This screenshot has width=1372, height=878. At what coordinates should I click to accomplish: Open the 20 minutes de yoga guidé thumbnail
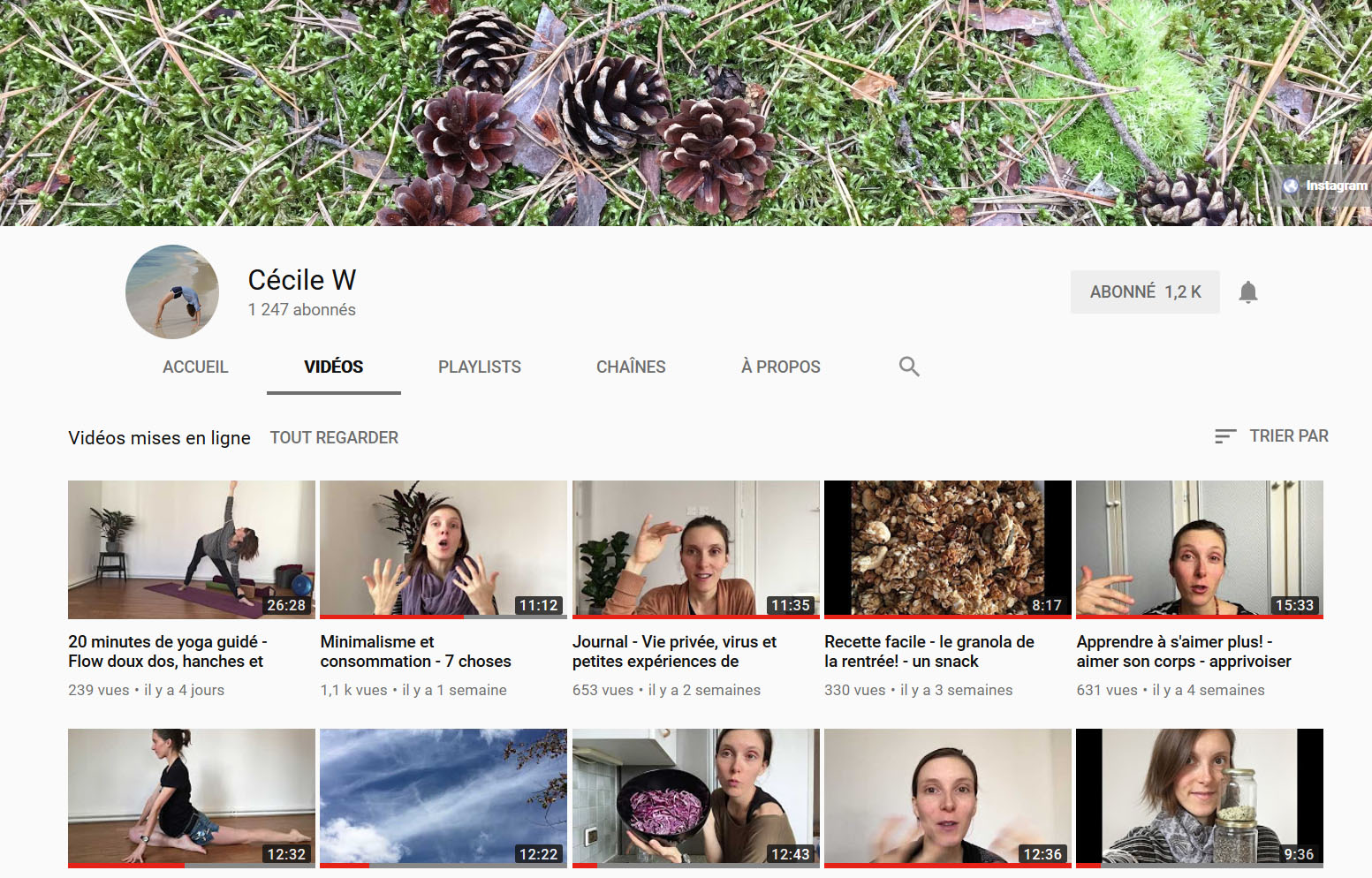[x=192, y=549]
